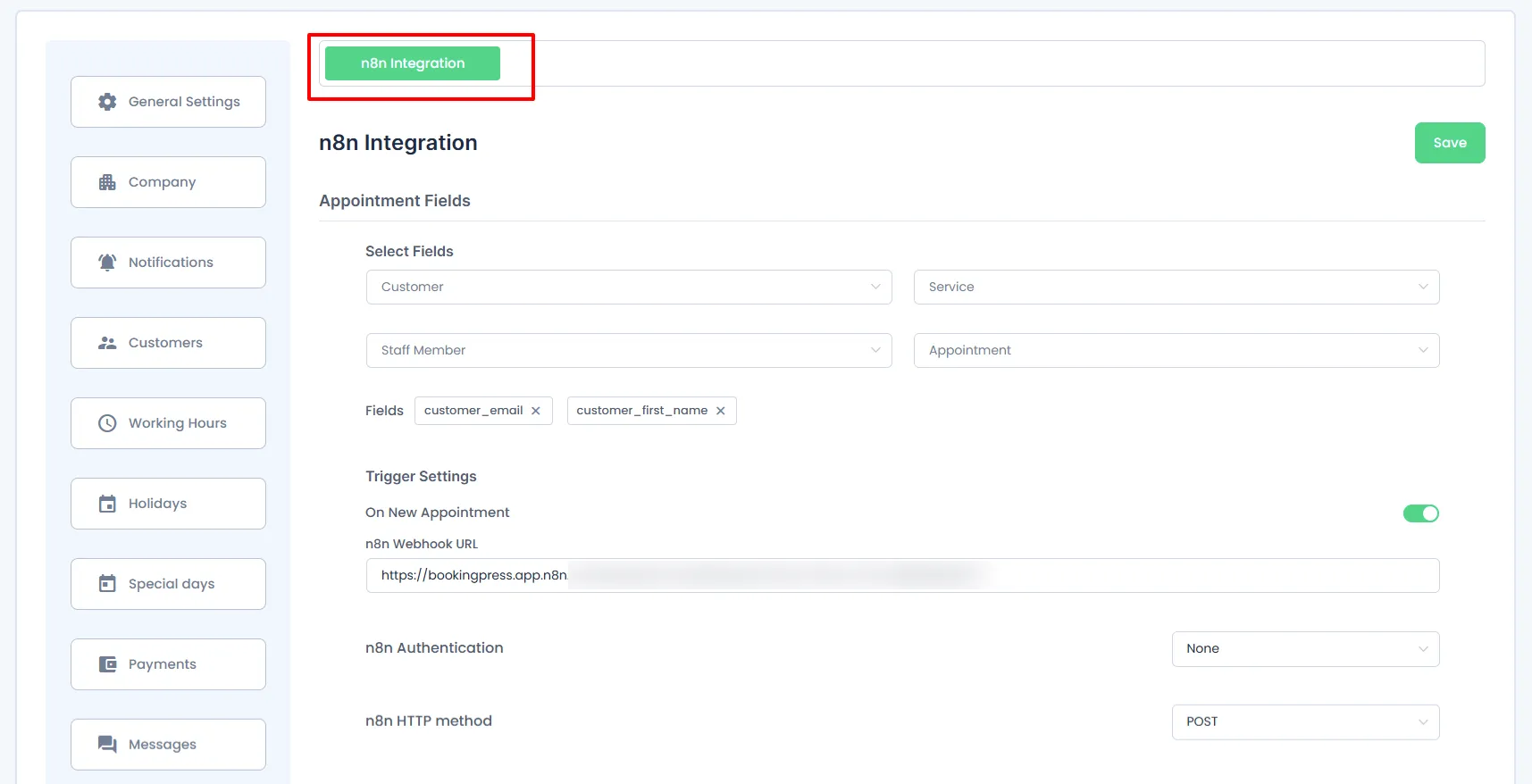Remove the customer_email field tag

click(x=536, y=411)
